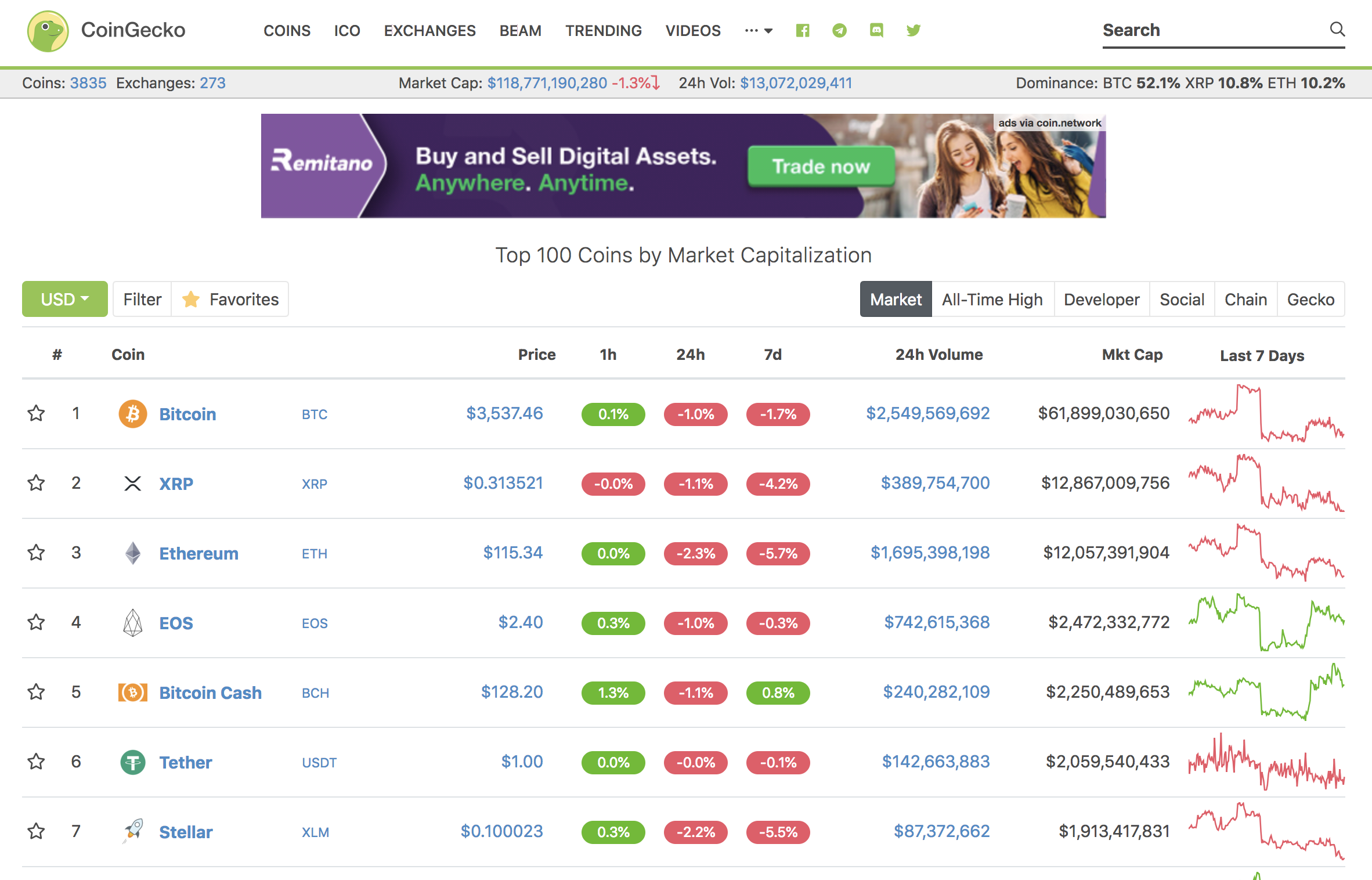Screen dimensions: 1372x880
Task: Click total market cap $118,771,190,280
Action: click(x=547, y=83)
